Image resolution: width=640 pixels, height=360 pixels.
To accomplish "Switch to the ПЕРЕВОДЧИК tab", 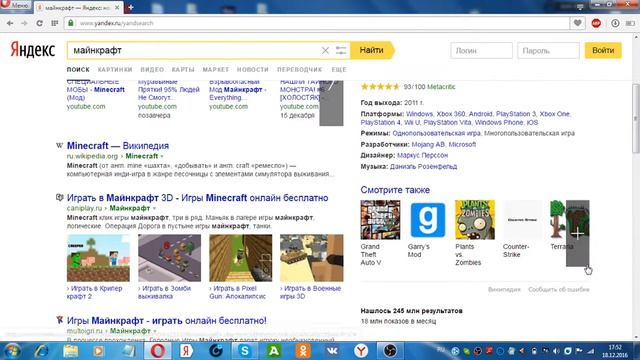I will pyautogui.click(x=300, y=69).
